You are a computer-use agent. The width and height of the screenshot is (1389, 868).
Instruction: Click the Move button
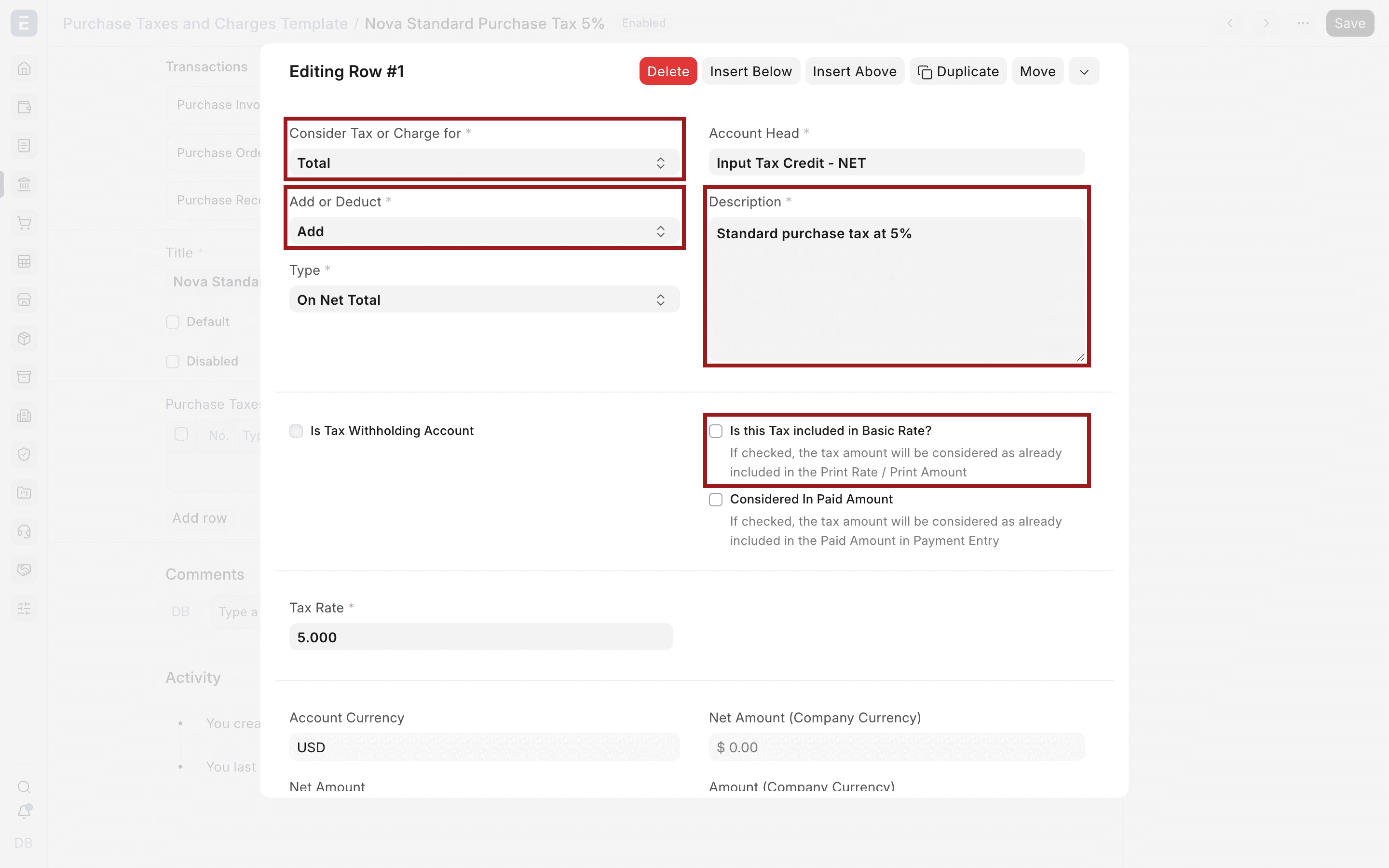click(x=1037, y=72)
